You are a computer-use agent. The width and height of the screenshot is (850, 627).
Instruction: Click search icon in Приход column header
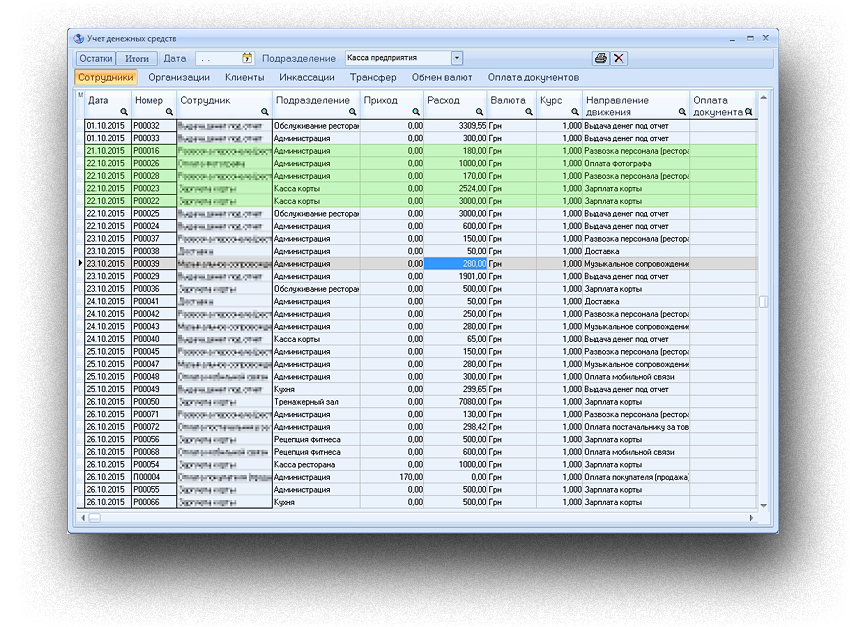pyautogui.click(x=415, y=112)
